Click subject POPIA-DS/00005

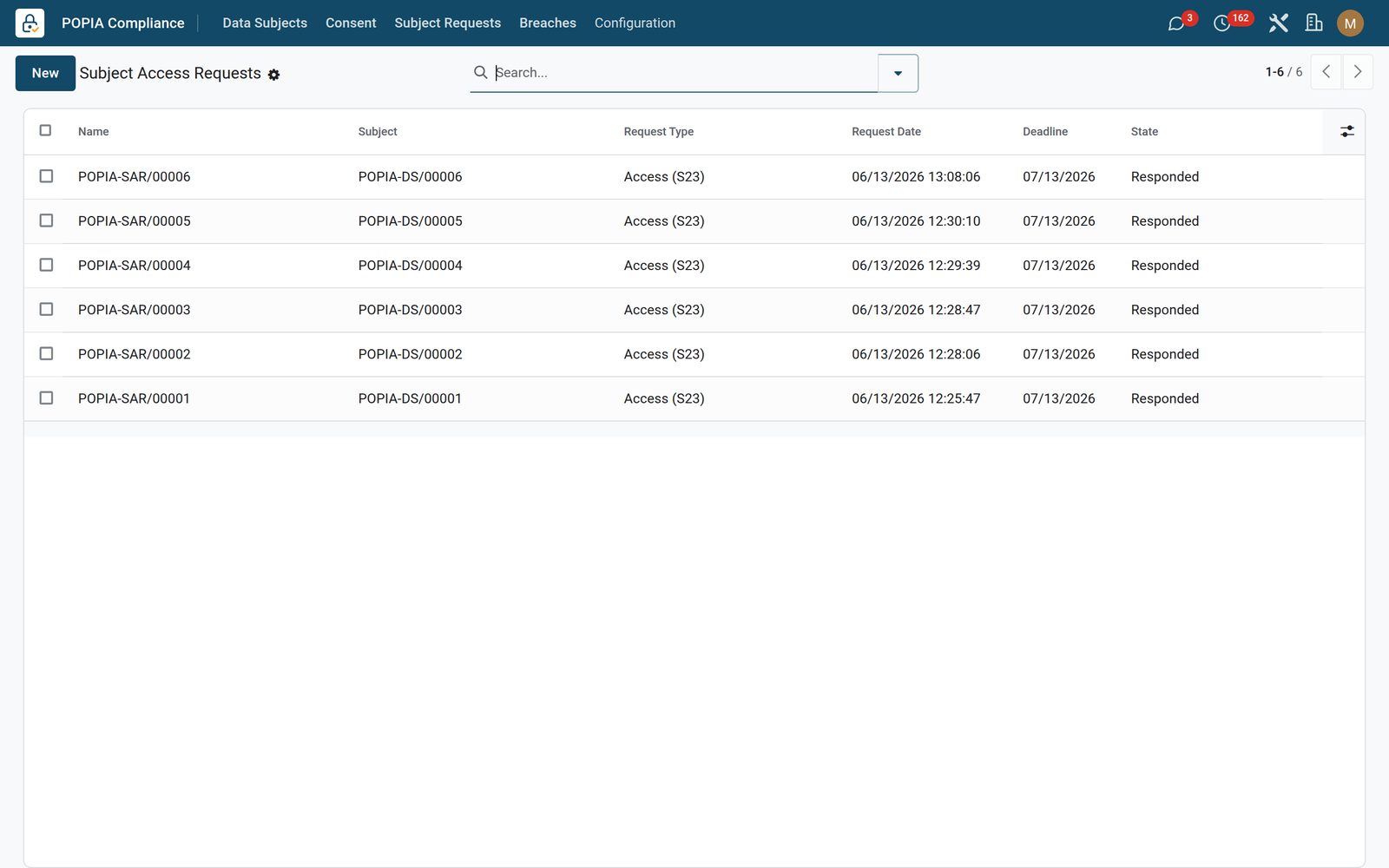[x=410, y=221]
